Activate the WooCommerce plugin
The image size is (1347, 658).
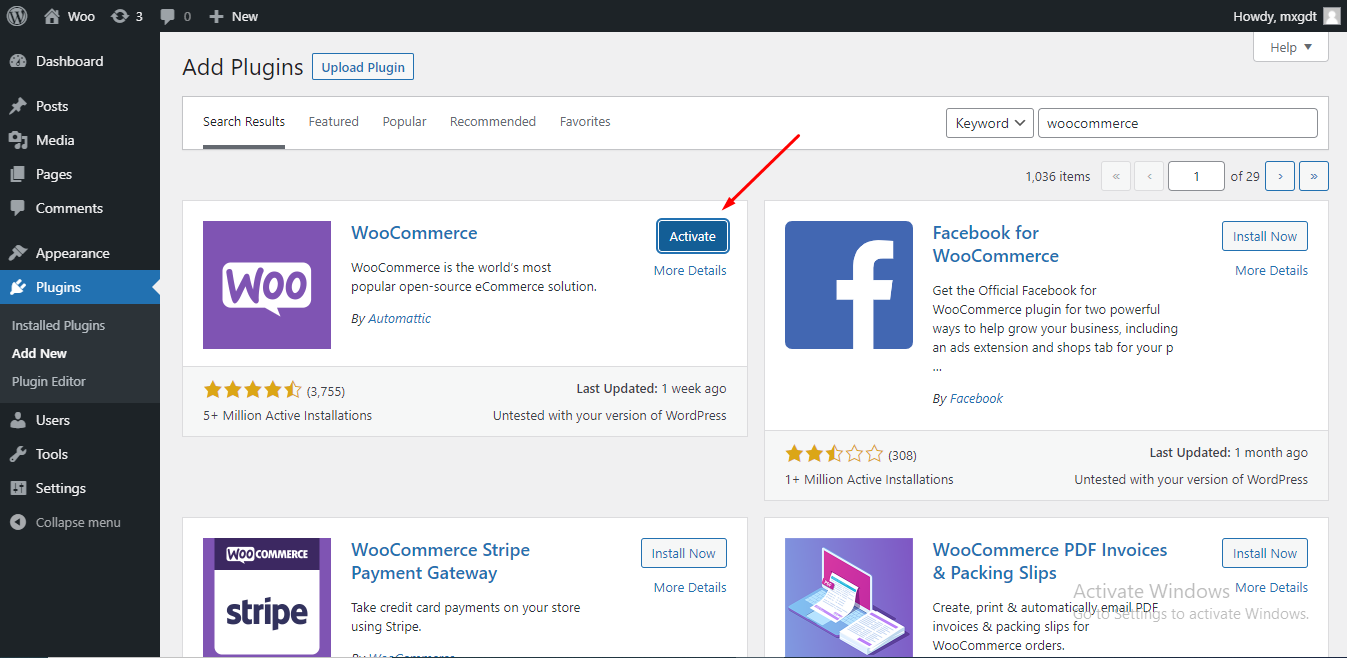point(693,236)
